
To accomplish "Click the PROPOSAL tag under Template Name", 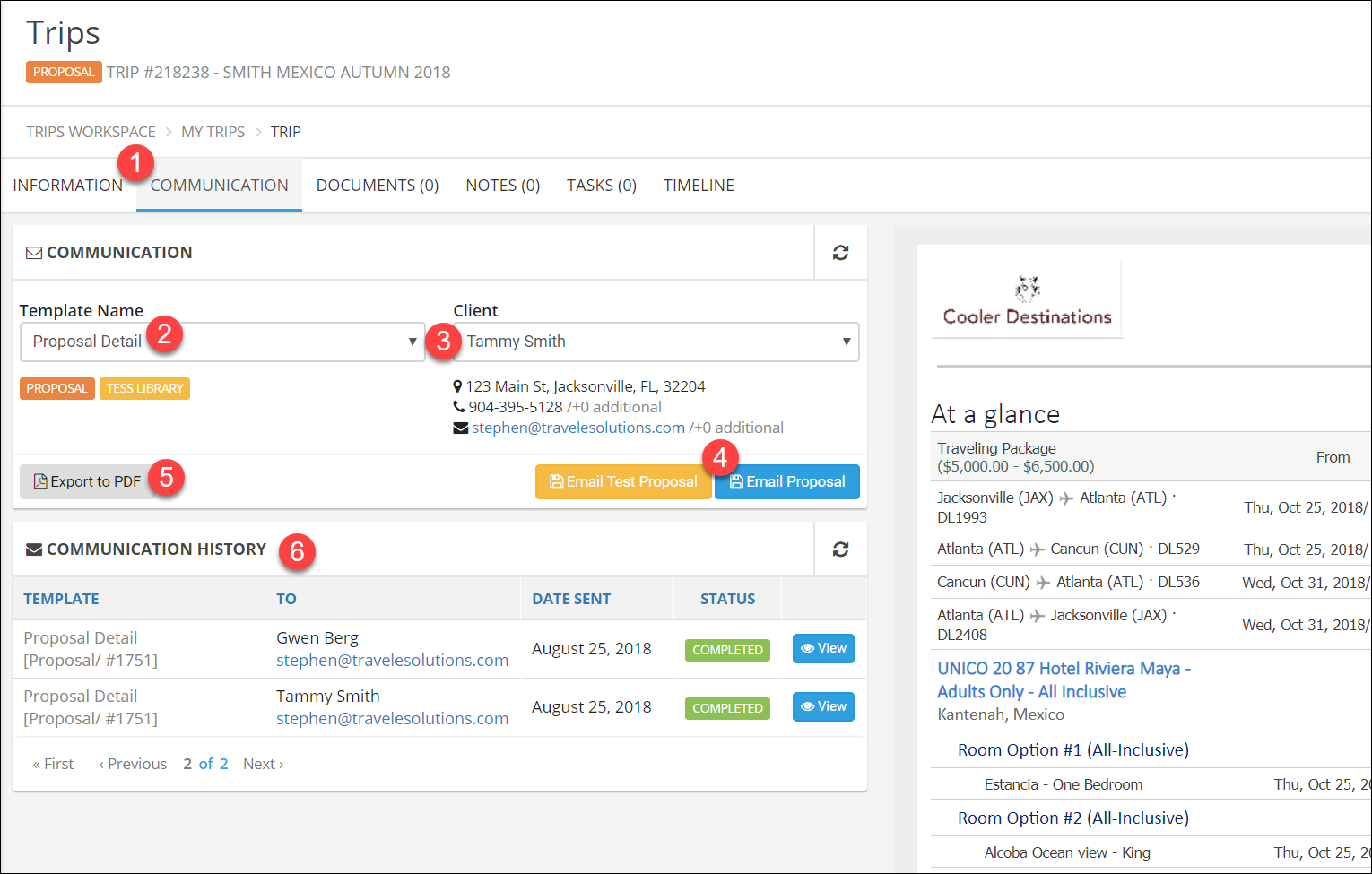I will pyautogui.click(x=56, y=389).
